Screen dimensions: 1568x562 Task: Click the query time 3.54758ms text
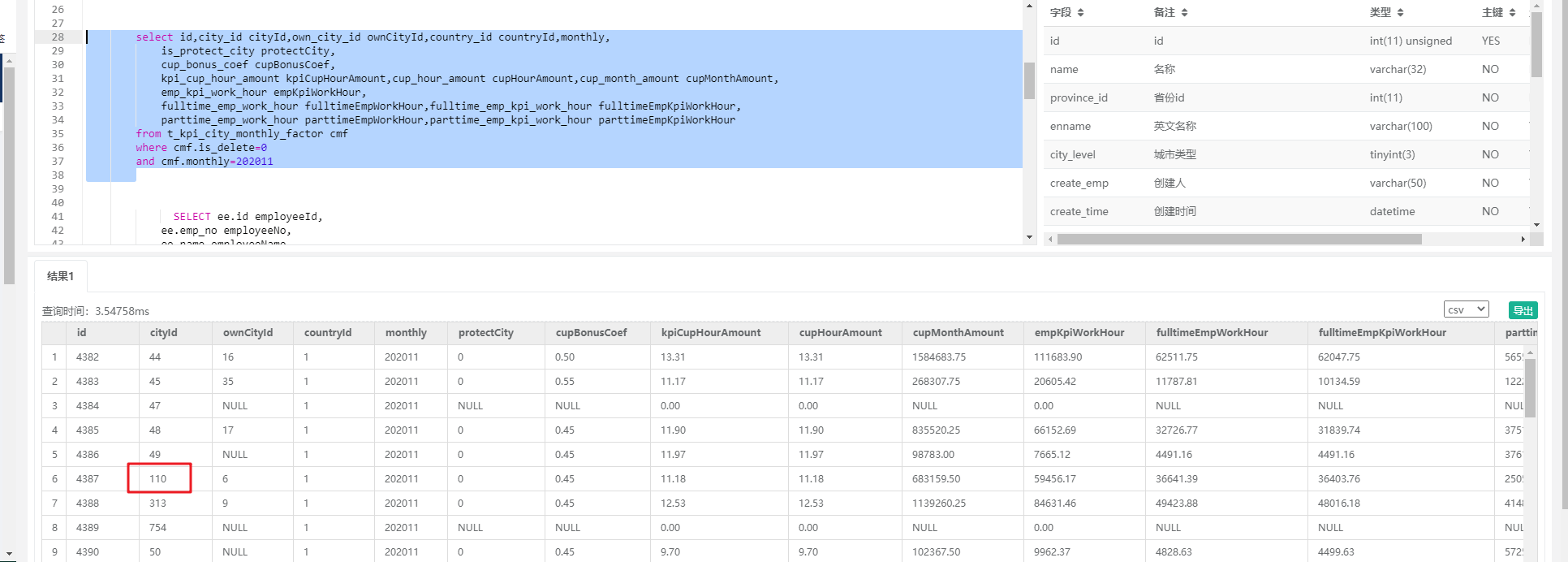(x=122, y=311)
